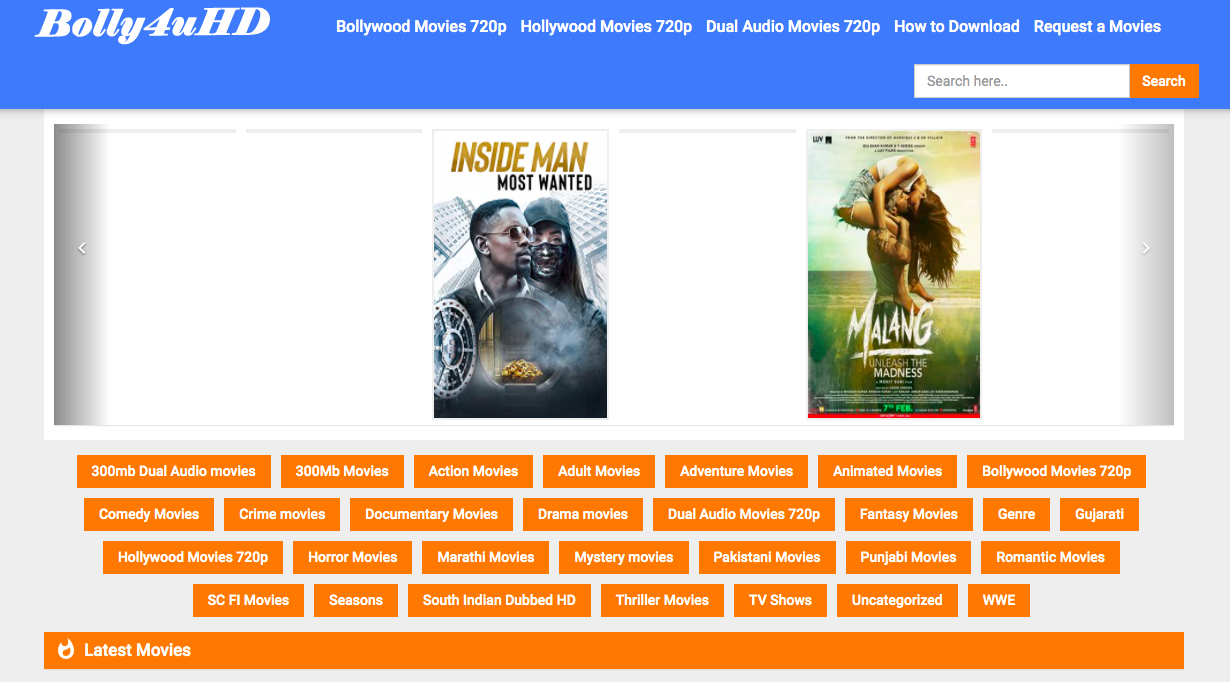Click the search input field

click(x=1021, y=81)
